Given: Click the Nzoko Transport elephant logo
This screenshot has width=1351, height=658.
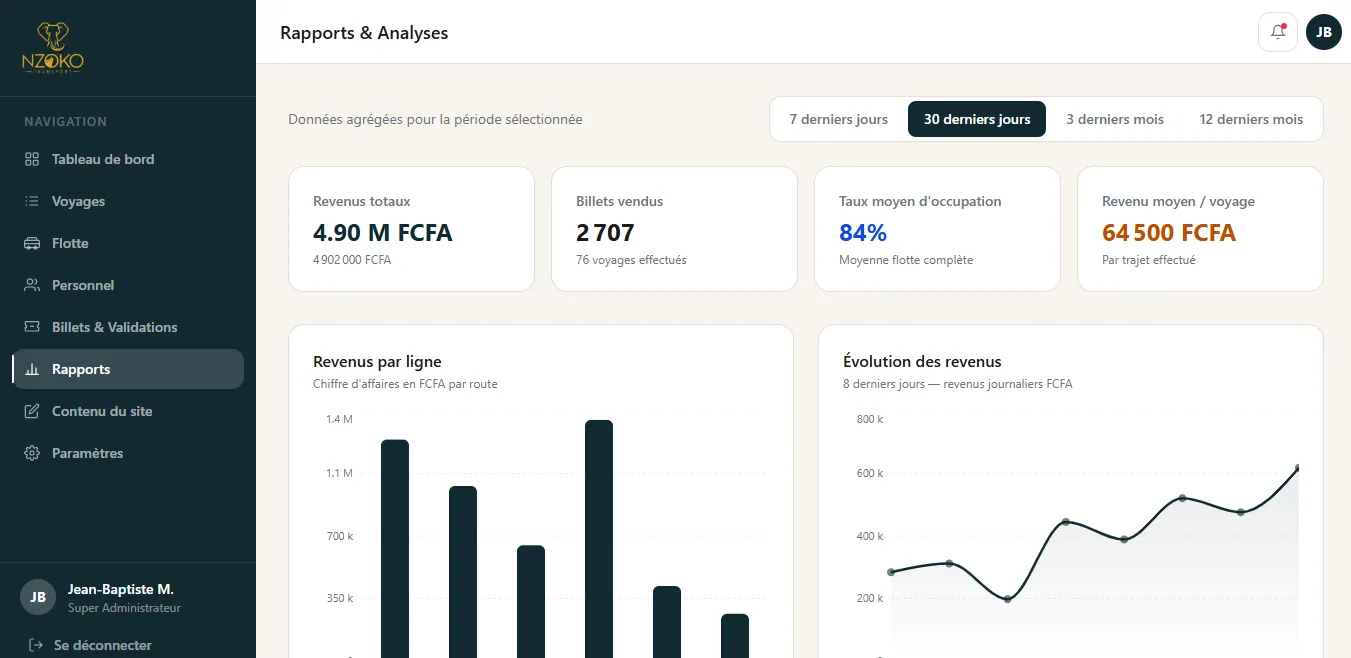Looking at the screenshot, I should pyautogui.click(x=53, y=48).
